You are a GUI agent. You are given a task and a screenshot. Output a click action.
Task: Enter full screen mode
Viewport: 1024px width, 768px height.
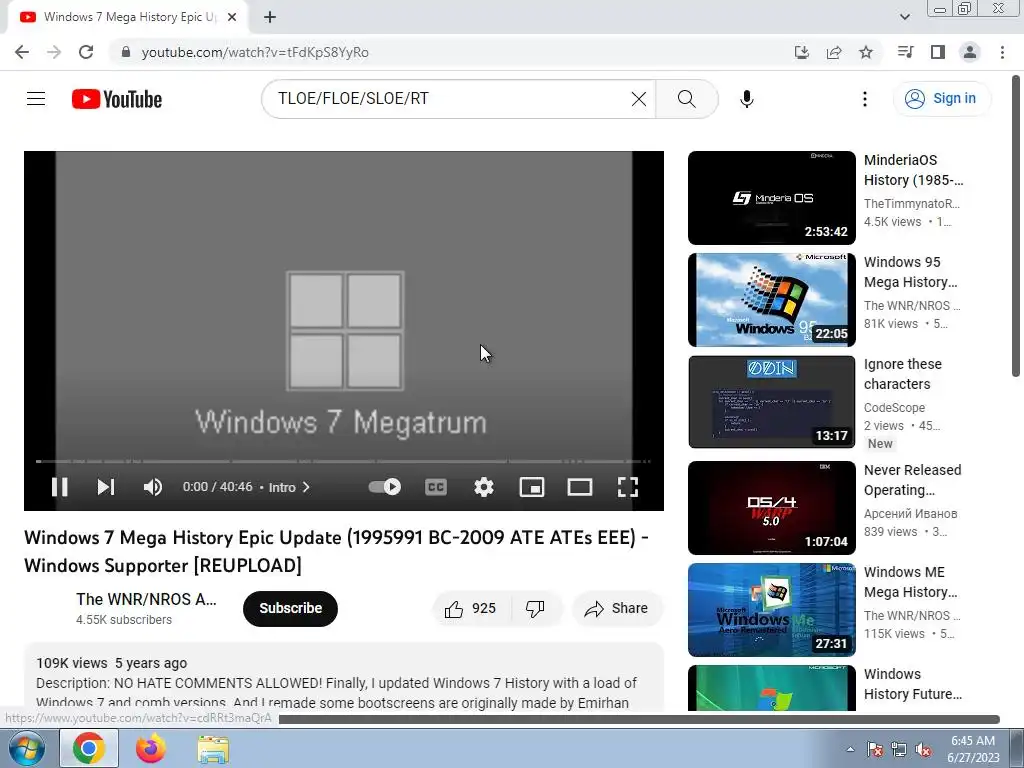[628, 487]
